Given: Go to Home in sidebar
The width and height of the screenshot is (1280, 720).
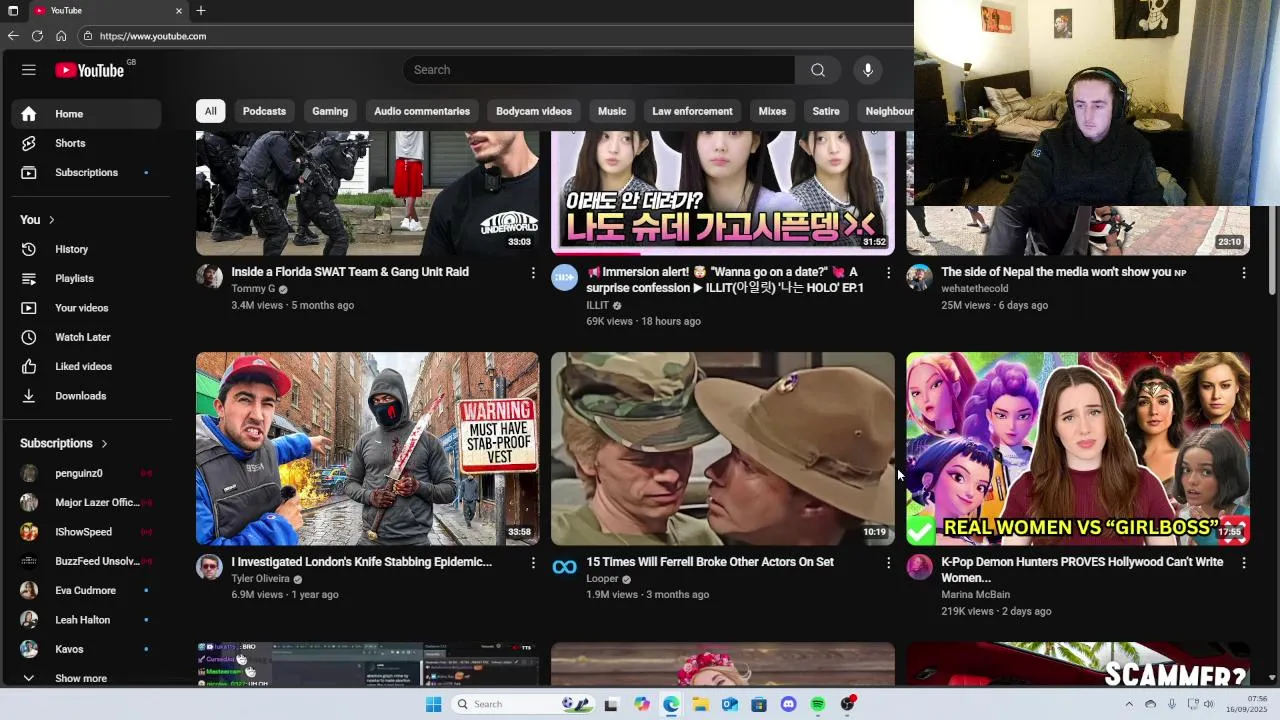Looking at the screenshot, I should 86,114.
